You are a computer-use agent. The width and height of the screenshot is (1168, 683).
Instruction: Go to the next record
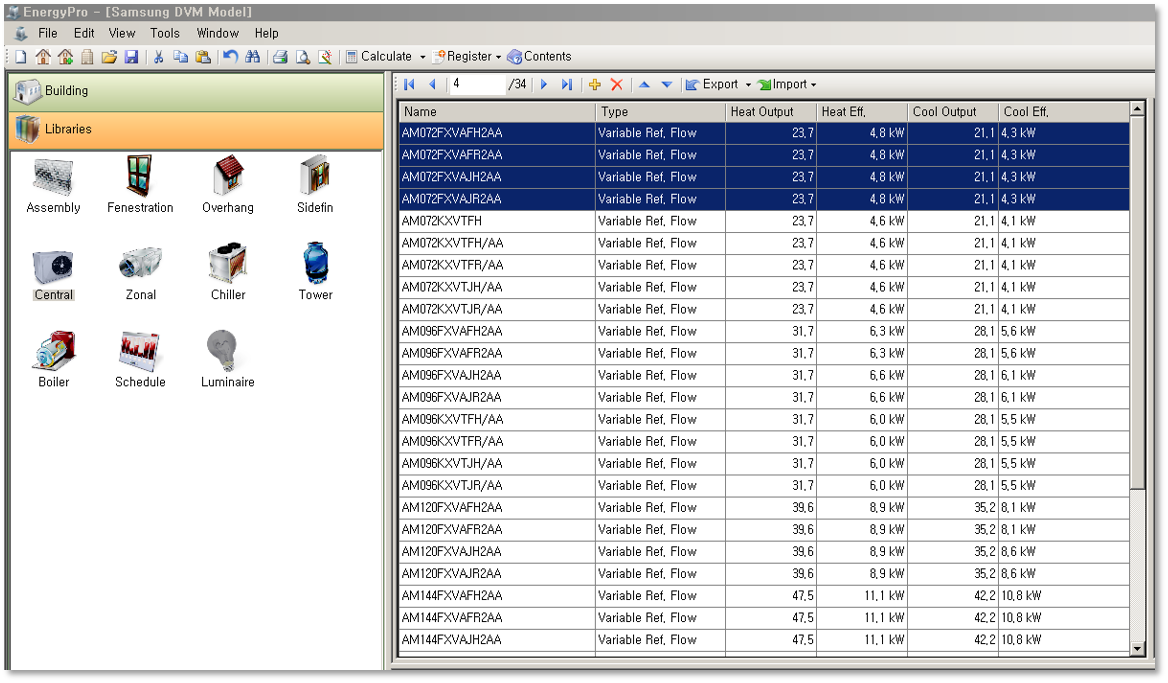pos(544,85)
